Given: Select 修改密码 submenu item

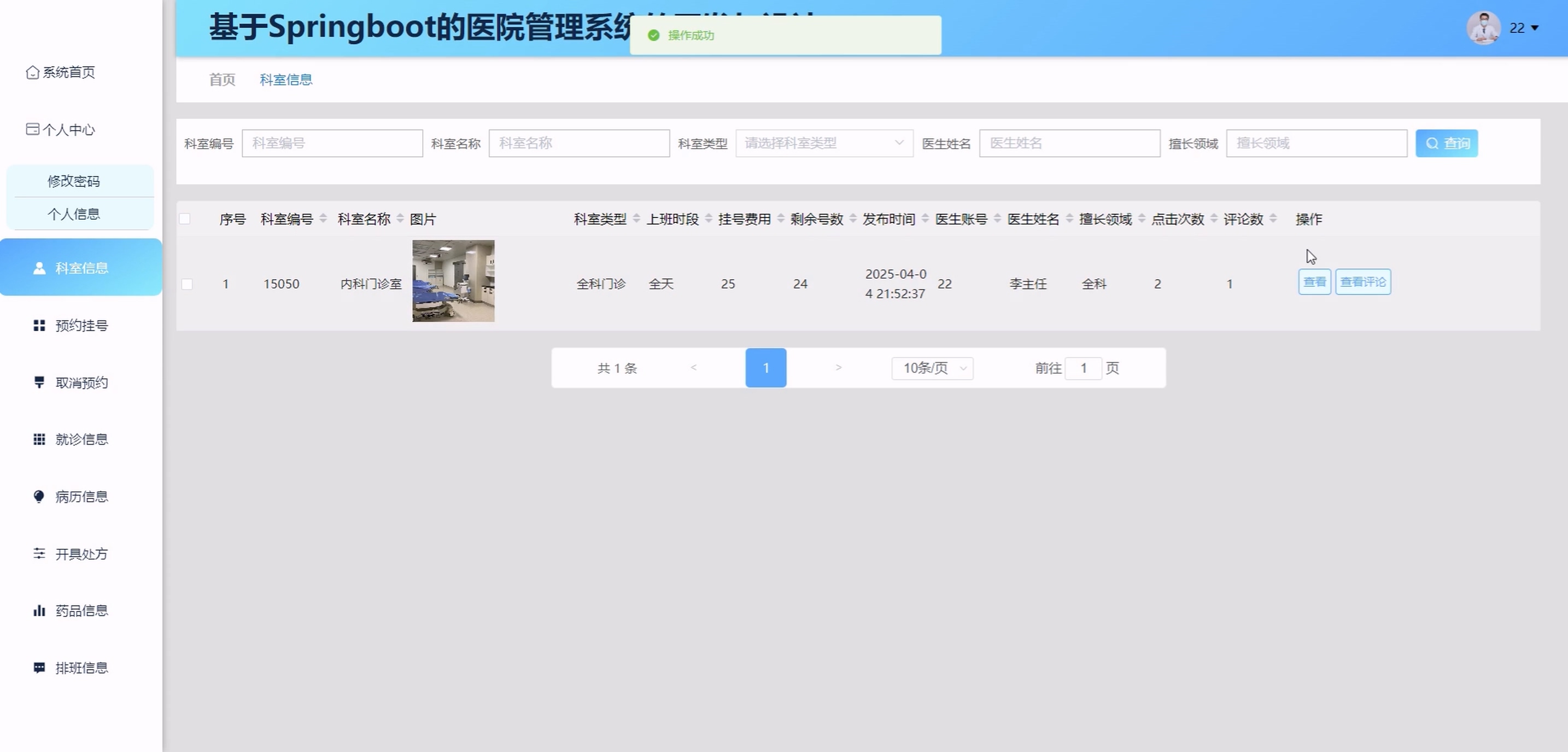Looking at the screenshot, I should [74, 181].
